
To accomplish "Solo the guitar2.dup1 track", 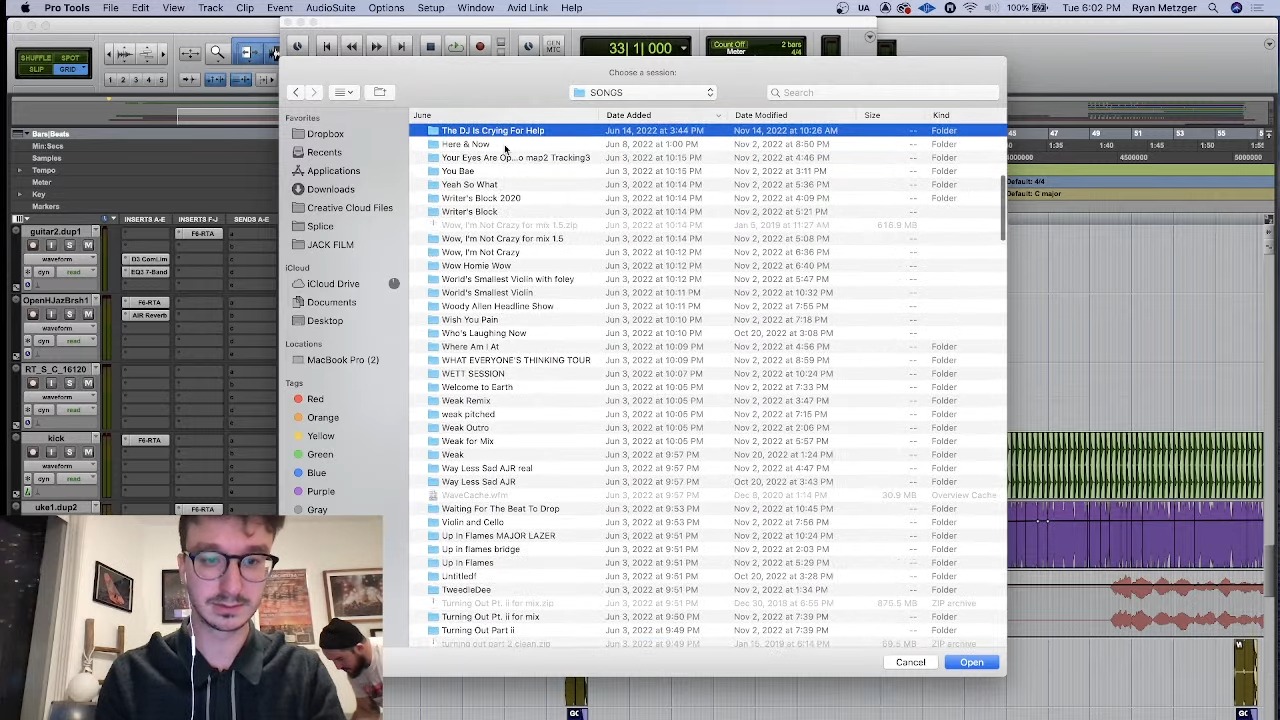I will pos(69,246).
